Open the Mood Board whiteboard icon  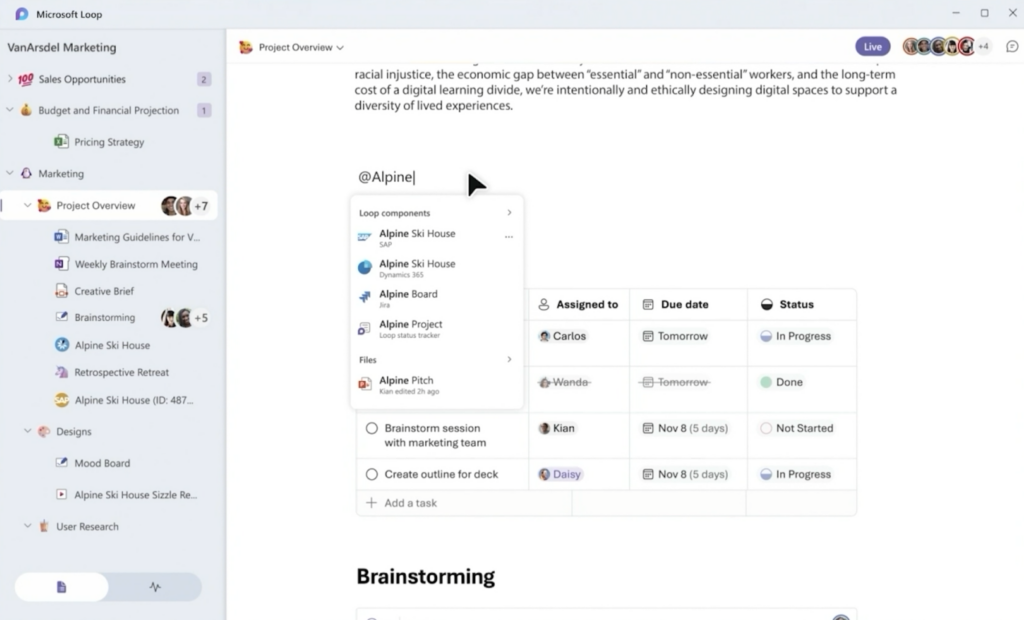(x=61, y=463)
